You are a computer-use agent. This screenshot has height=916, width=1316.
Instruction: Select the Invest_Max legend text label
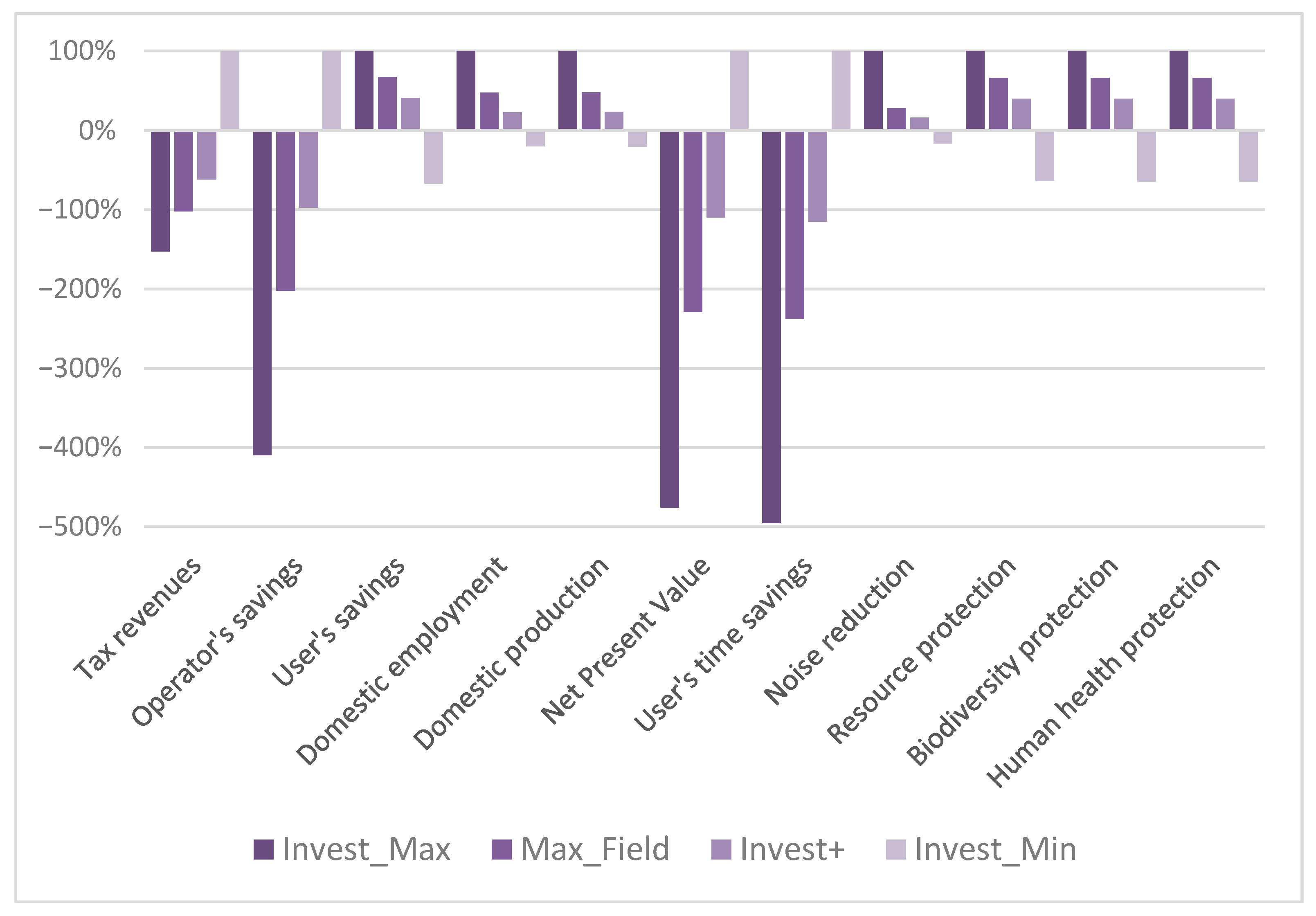(x=366, y=849)
